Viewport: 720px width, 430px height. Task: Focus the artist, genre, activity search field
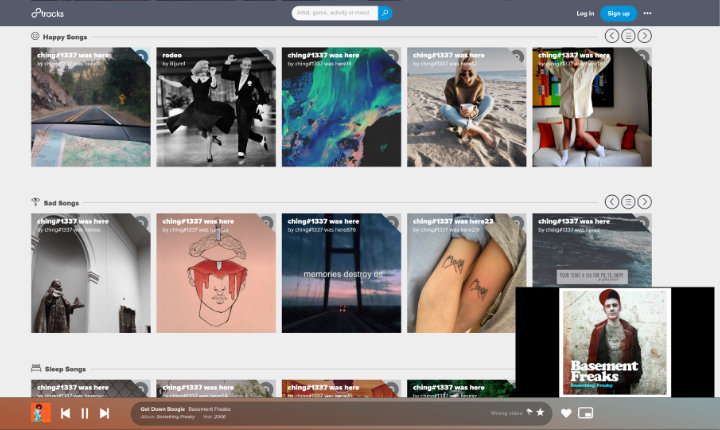(x=335, y=13)
